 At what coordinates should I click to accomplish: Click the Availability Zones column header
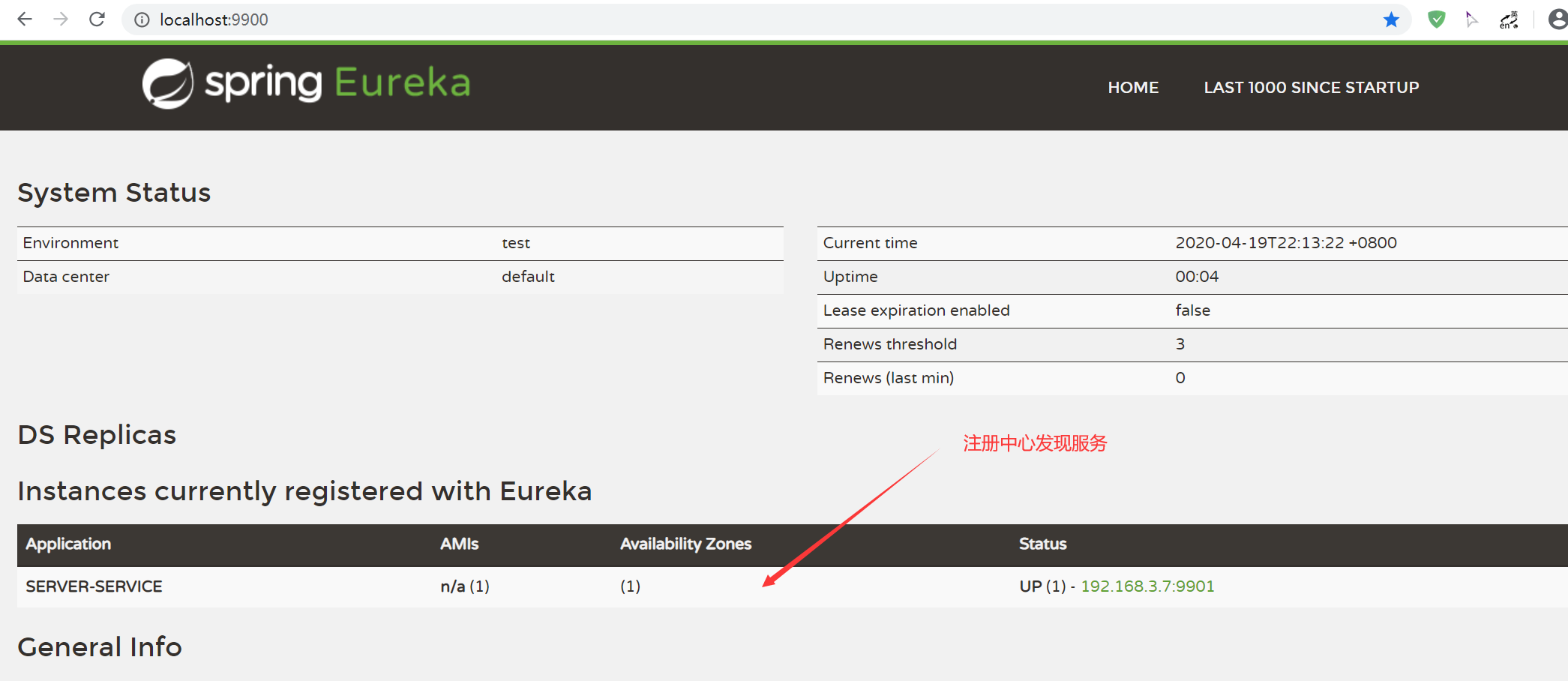click(685, 544)
